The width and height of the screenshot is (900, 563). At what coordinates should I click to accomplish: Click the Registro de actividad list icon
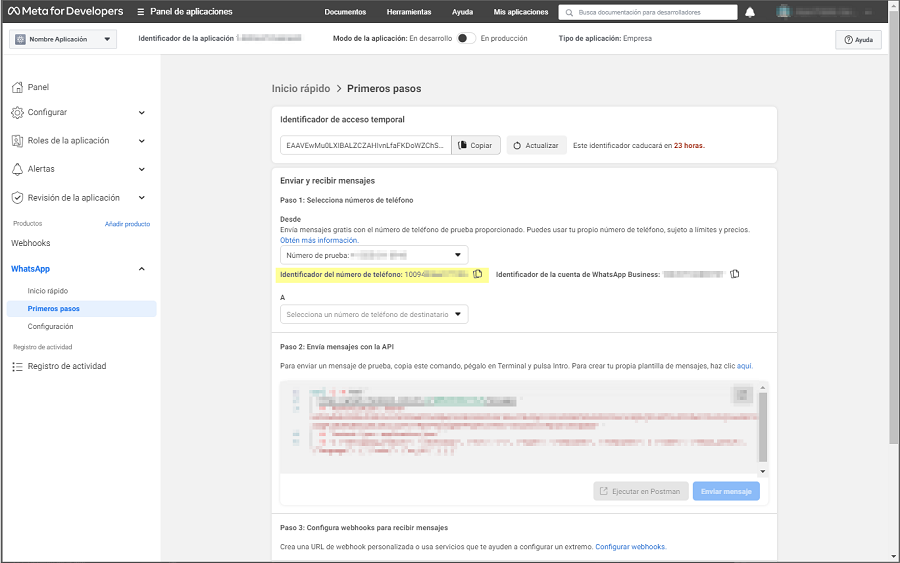click(18, 366)
